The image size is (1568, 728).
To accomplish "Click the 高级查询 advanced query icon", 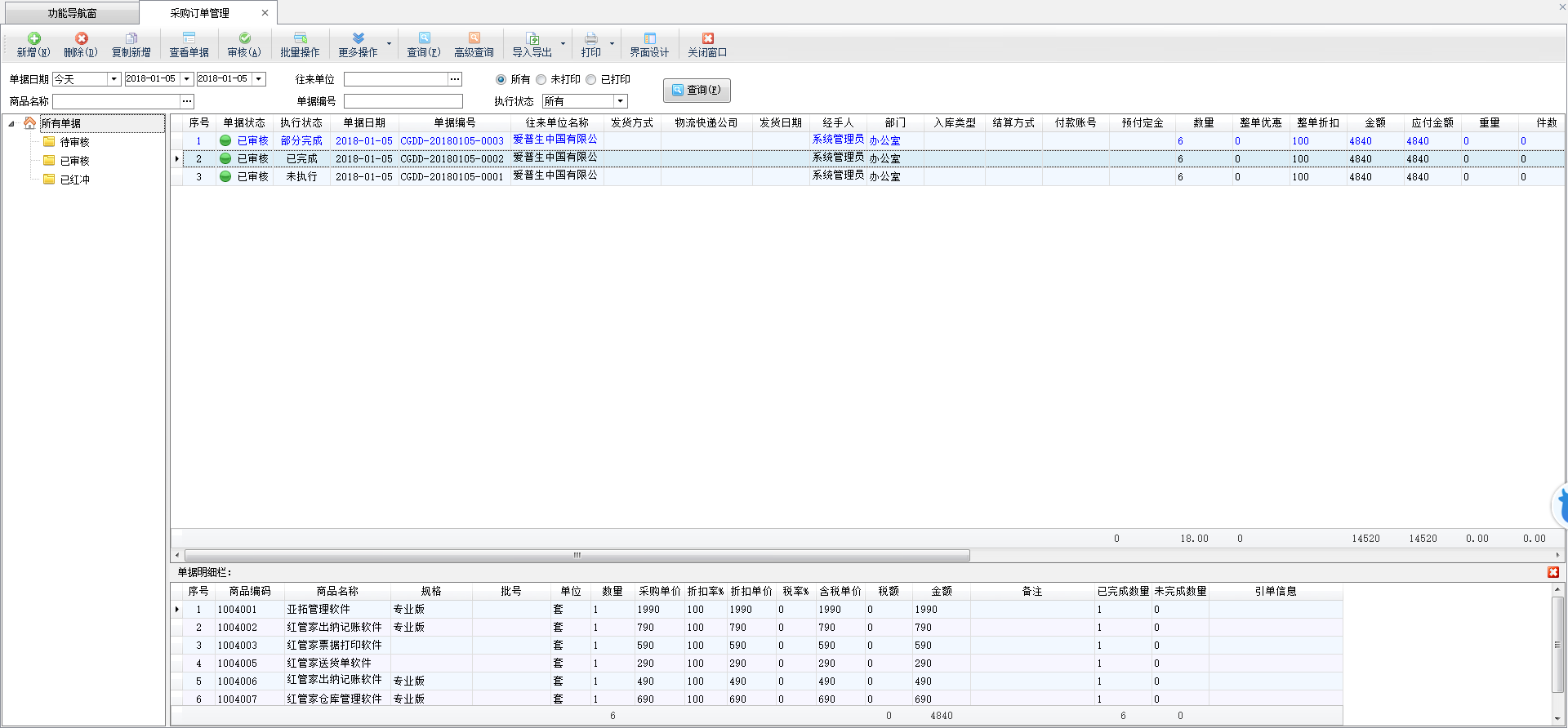I will pyautogui.click(x=474, y=38).
